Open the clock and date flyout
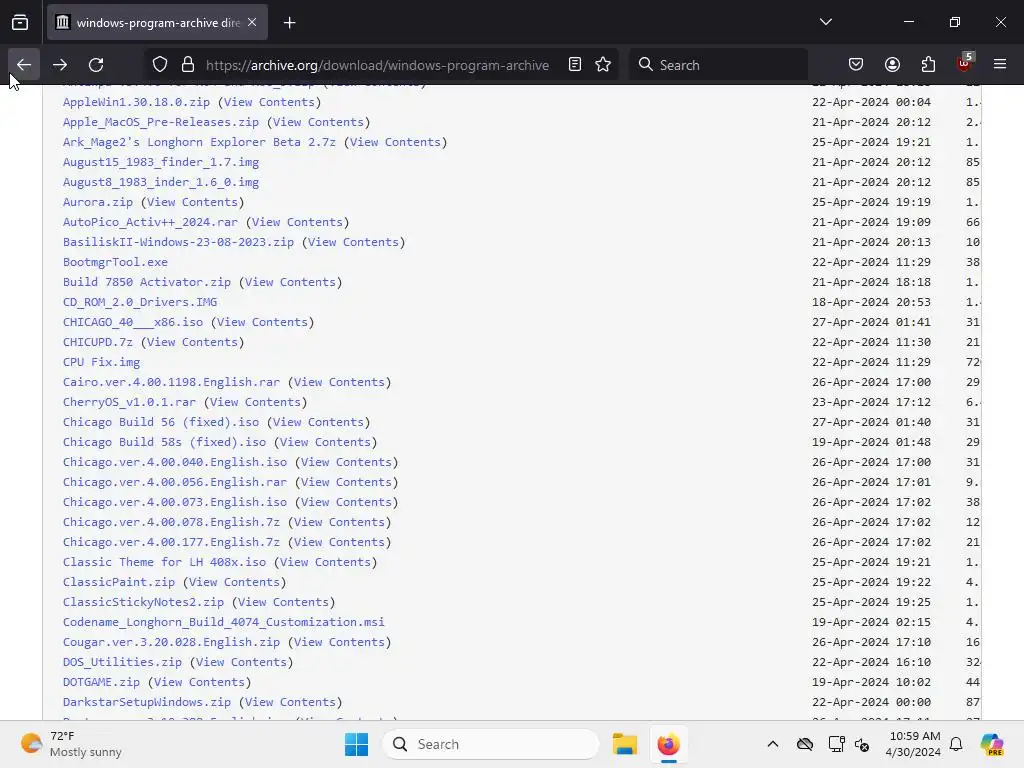1024x768 pixels. pos(913,744)
